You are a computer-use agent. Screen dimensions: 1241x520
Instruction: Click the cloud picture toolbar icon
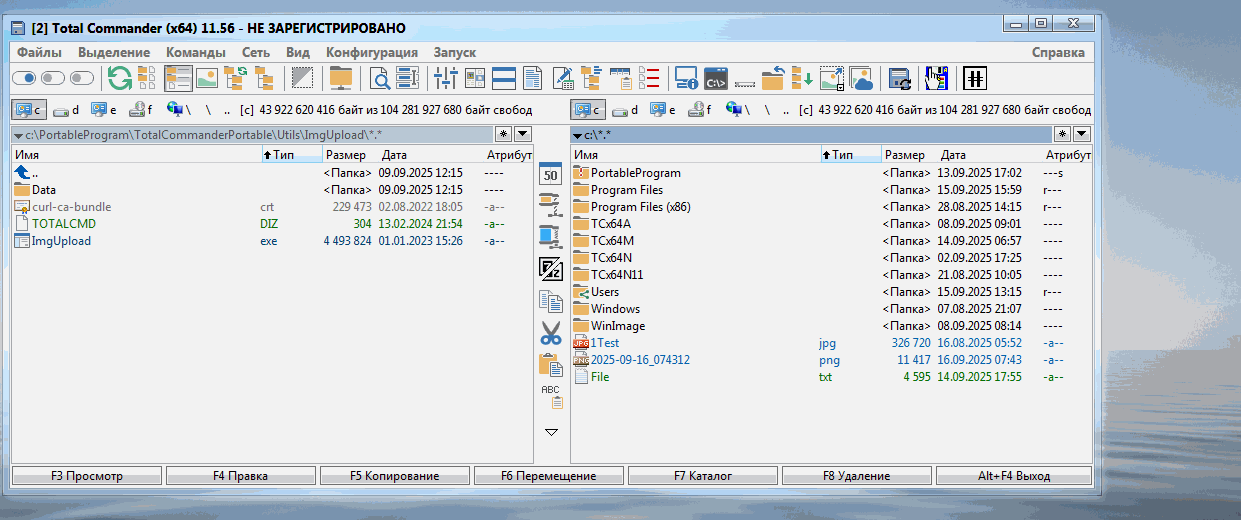coord(861,78)
